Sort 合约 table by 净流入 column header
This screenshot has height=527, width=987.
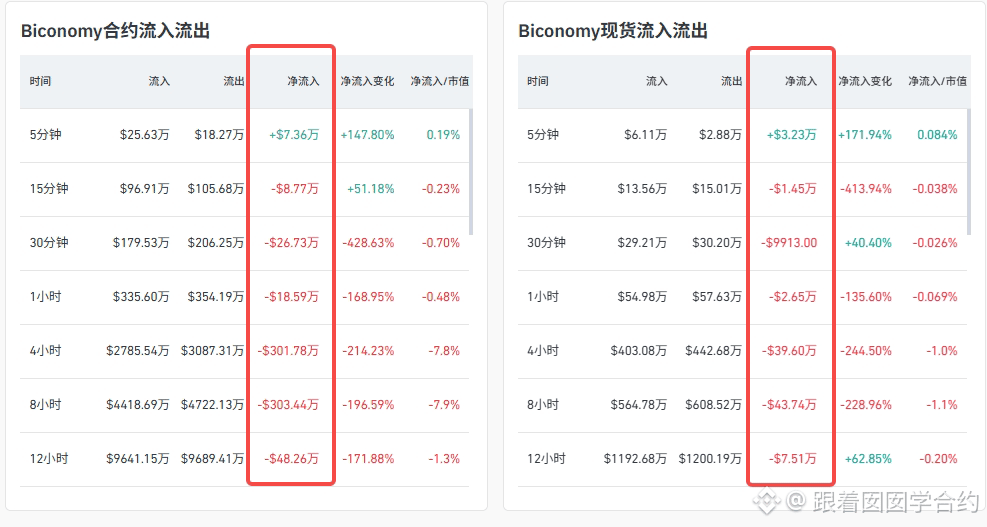pos(303,81)
